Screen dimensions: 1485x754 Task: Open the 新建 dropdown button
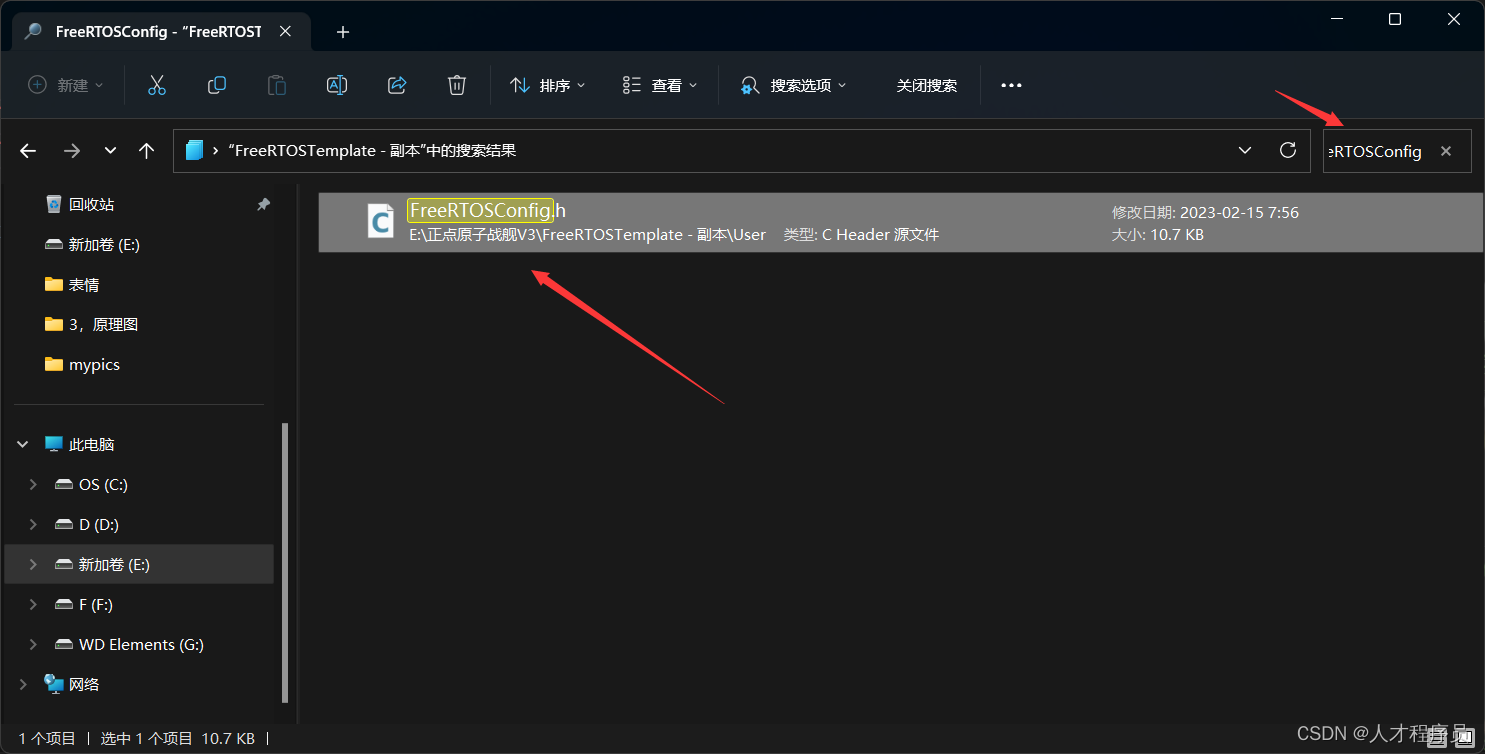[x=66, y=85]
